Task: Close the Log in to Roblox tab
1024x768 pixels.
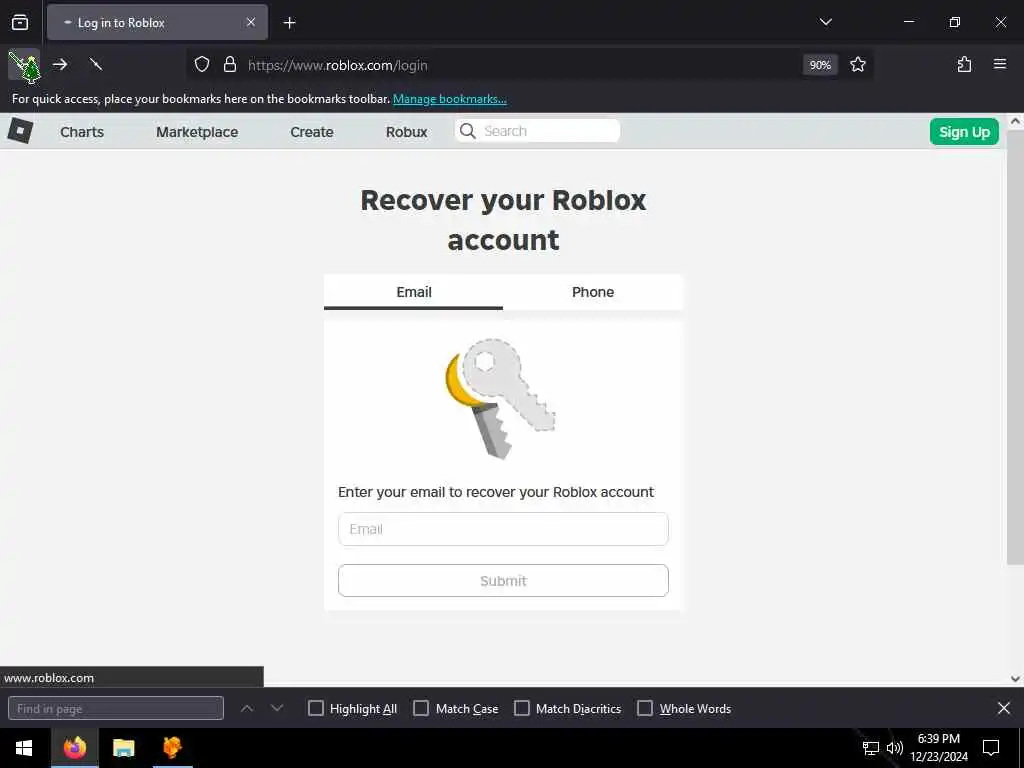Action: coord(251,22)
